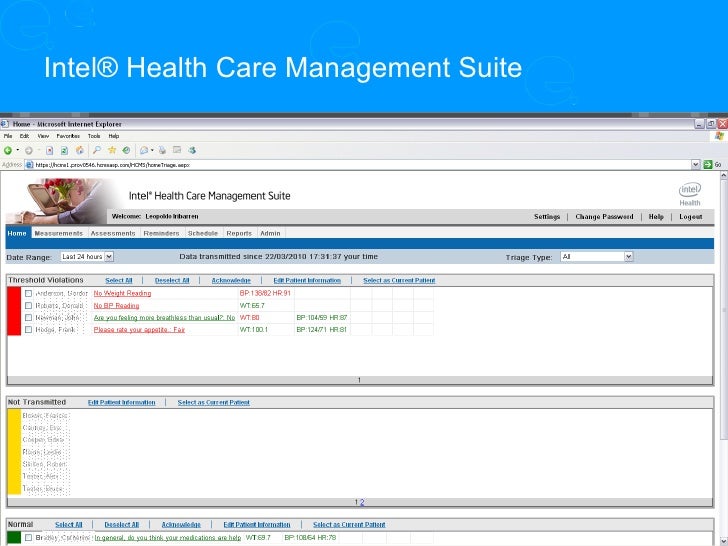Switch to the Assessments tab
This screenshot has height=546, width=728.
pyautogui.click(x=113, y=233)
